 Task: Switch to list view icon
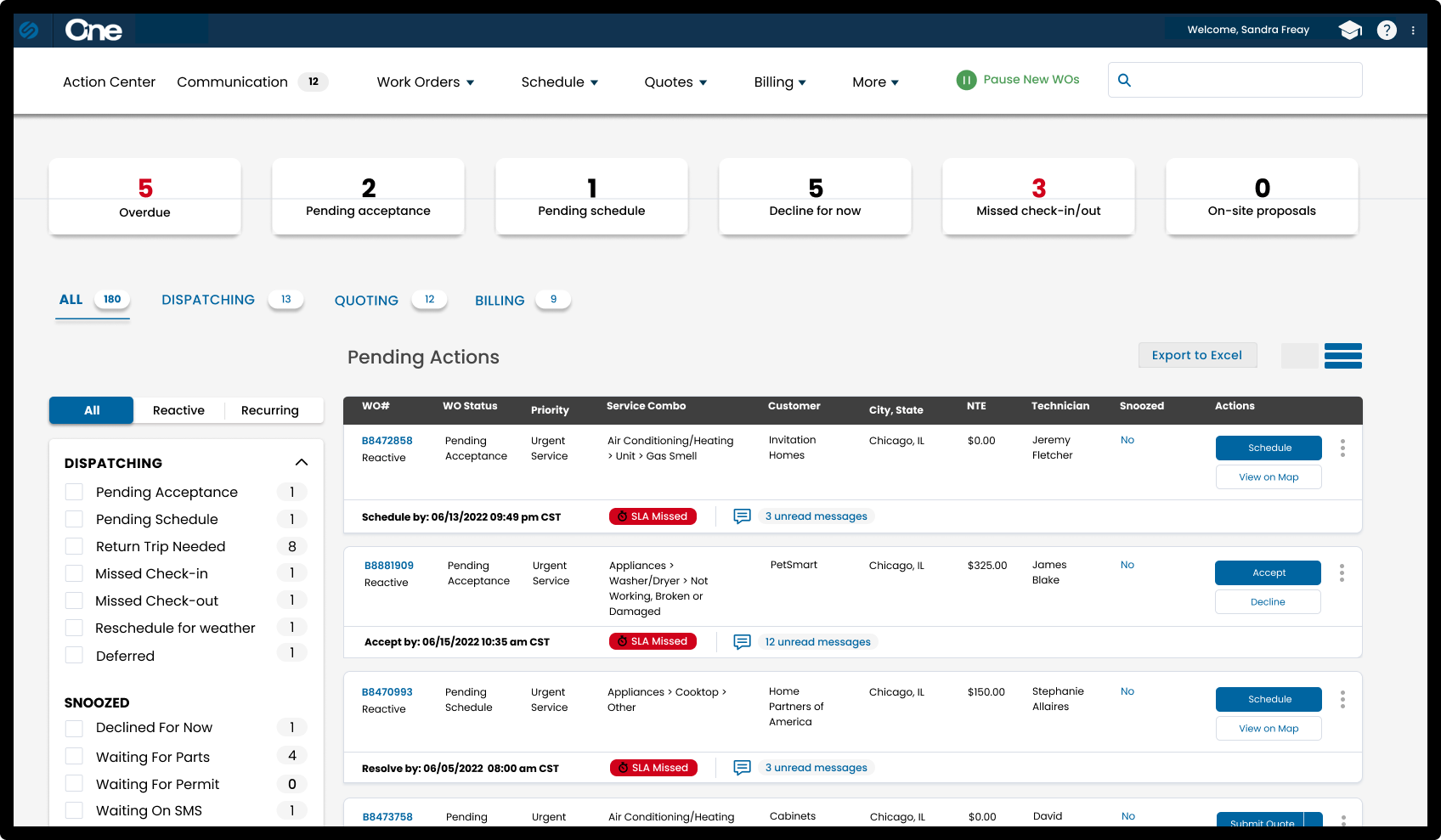(x=1342, y=355)
